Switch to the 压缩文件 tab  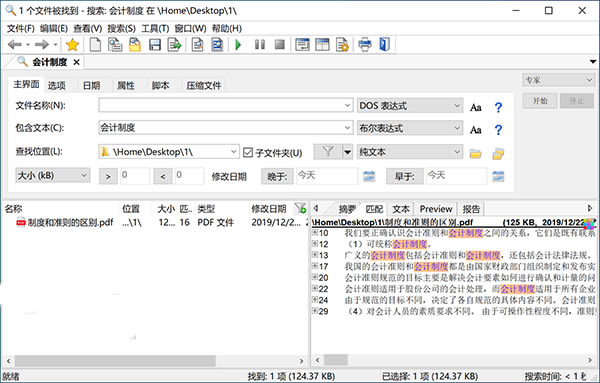(x=204, y=85)
